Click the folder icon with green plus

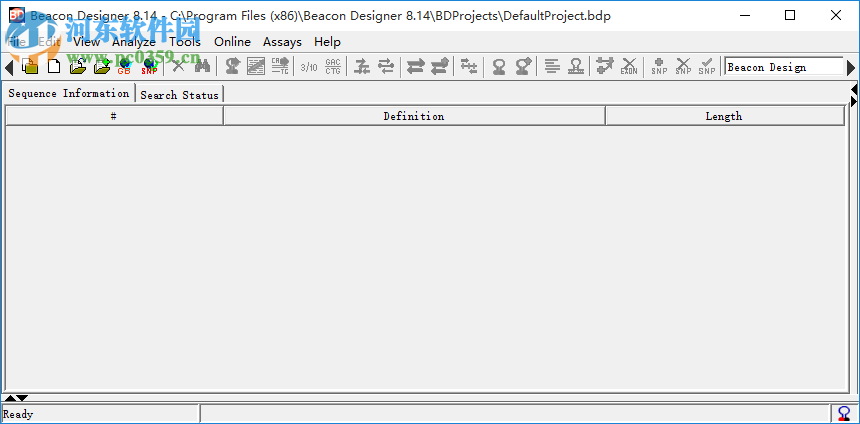click(x=102, y=66)
